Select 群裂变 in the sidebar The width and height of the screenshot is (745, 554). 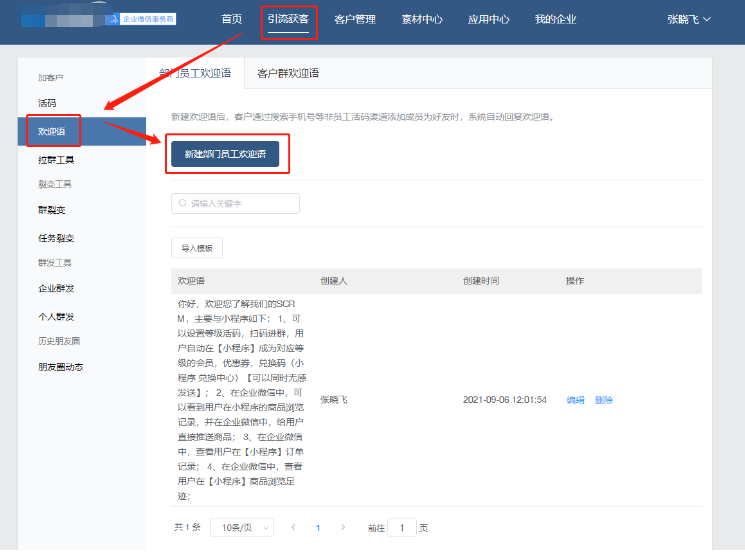coord(52,210)
